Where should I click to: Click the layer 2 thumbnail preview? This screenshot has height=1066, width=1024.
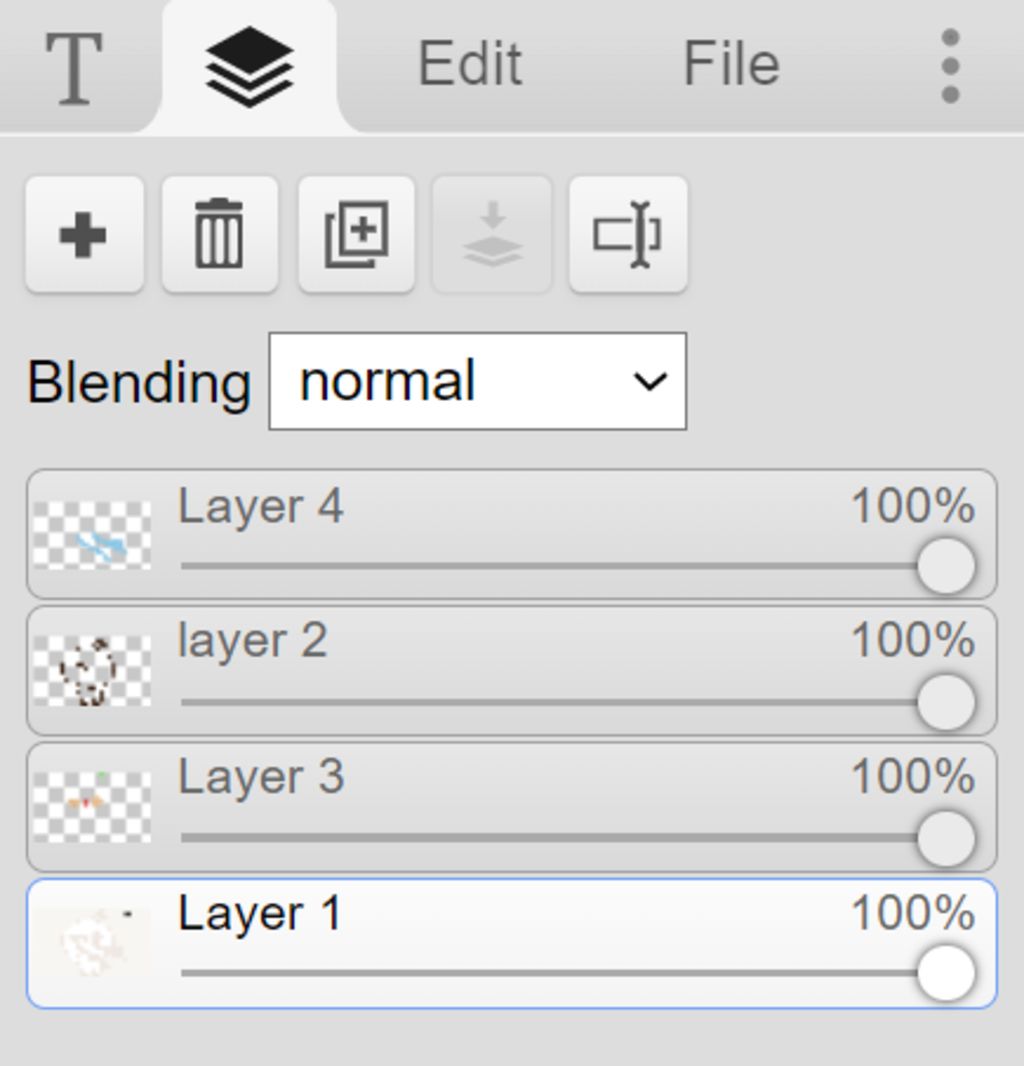click(x=92, y=670)
